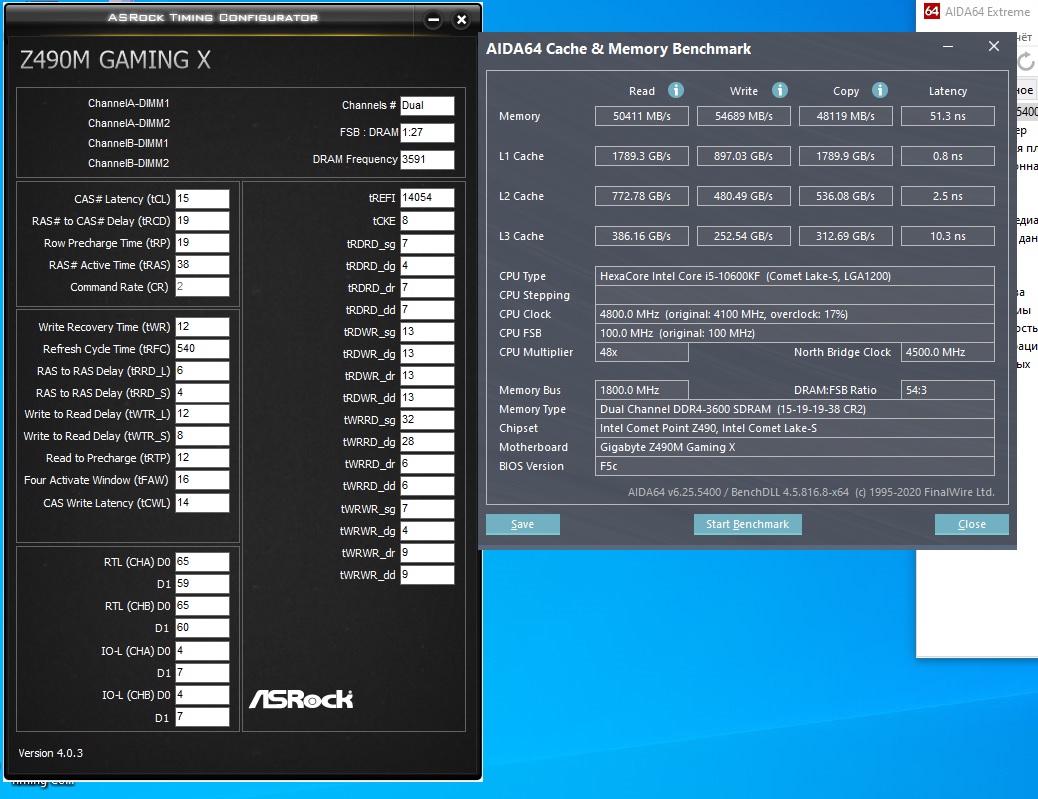This screenshot has height=799, width=1038.
Task: Click the CAS# Latency (tCL) field
Action: (x=203, y=199)
